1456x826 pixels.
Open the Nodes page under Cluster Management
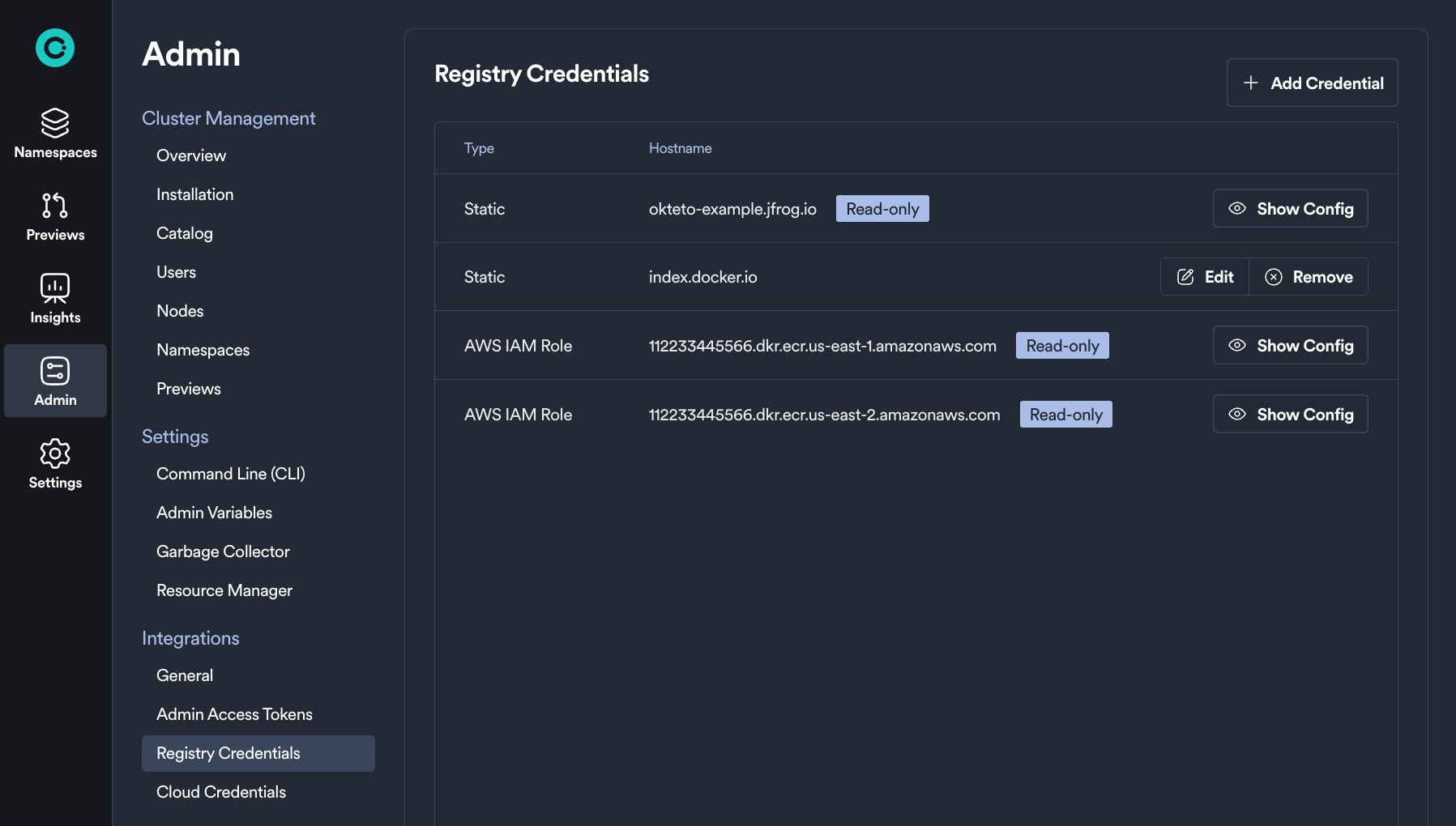(x=180, y=310)
